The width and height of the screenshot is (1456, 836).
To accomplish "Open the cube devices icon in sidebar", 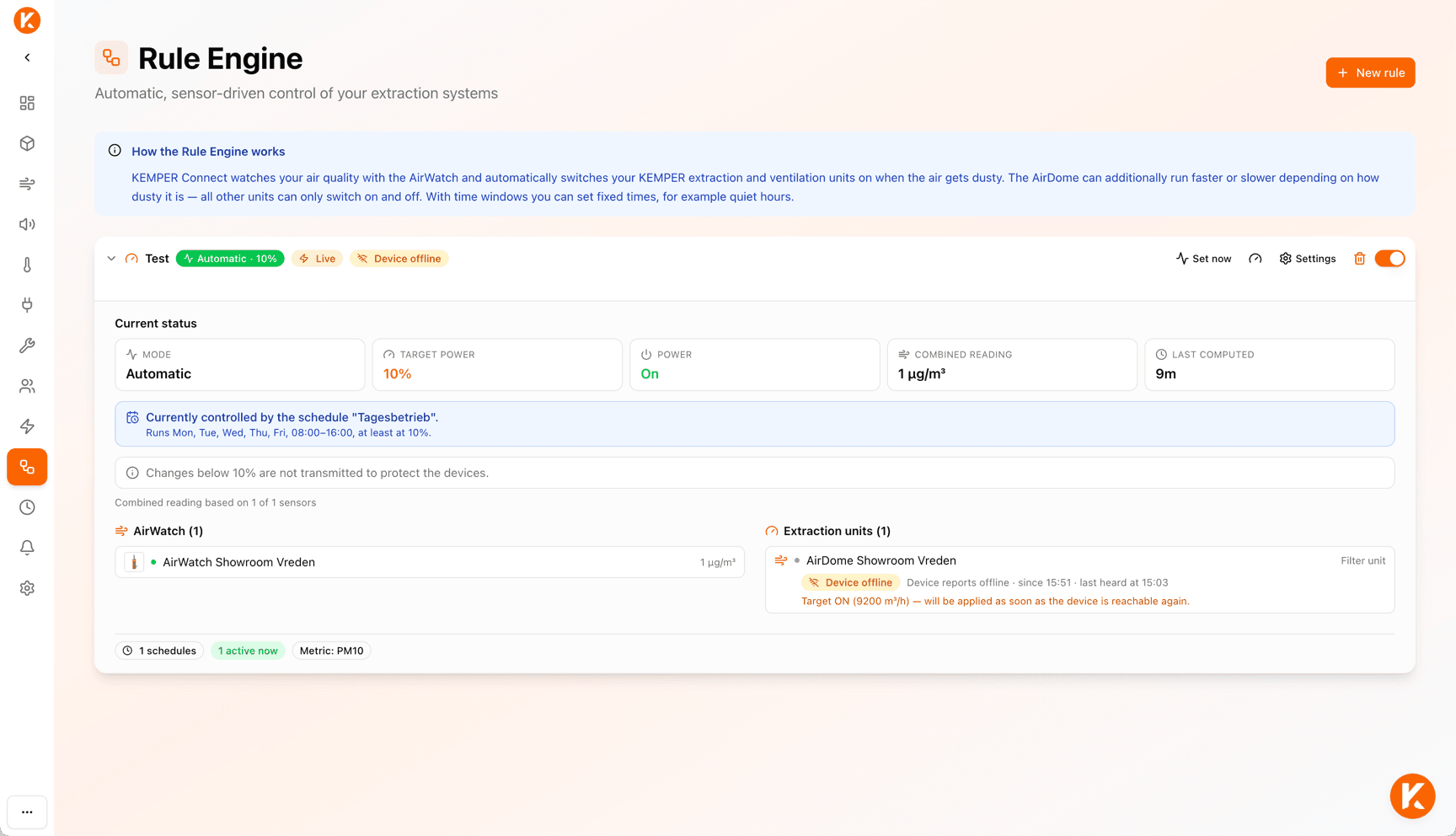I will coord(27,143).
